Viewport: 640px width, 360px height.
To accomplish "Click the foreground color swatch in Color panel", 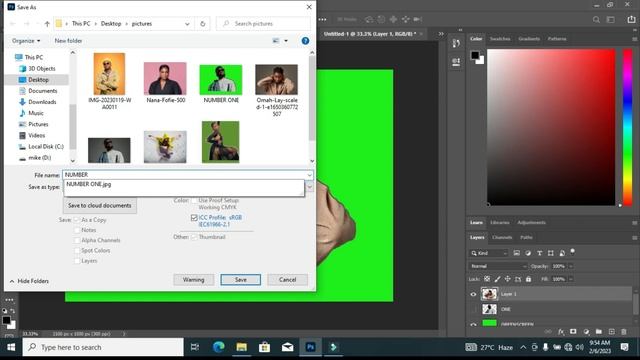I will [475, 55].
